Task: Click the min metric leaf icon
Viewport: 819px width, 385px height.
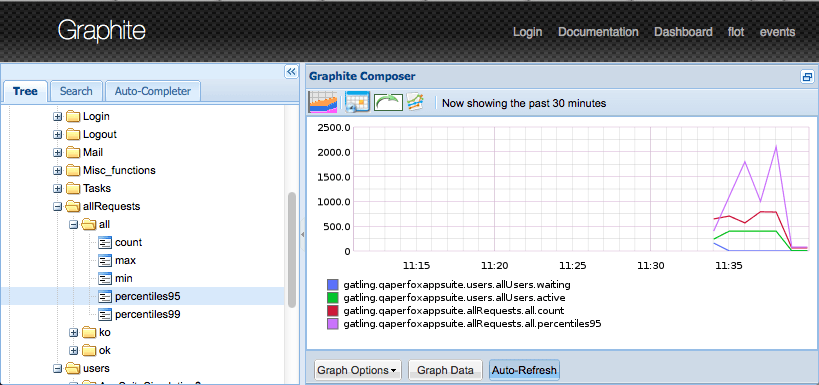Action: 105,278
